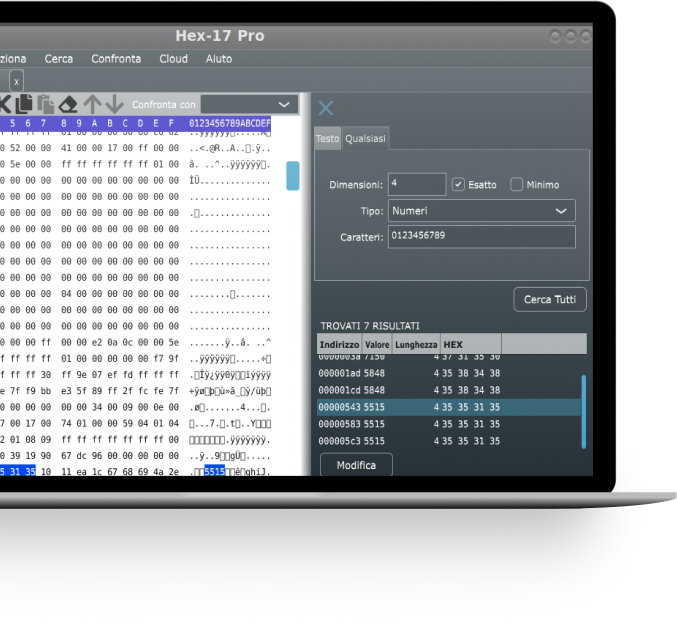Open the Cloud menu
Image resolution: width=677 pixels, height=625 pixels.
click(x=173, y=59)
